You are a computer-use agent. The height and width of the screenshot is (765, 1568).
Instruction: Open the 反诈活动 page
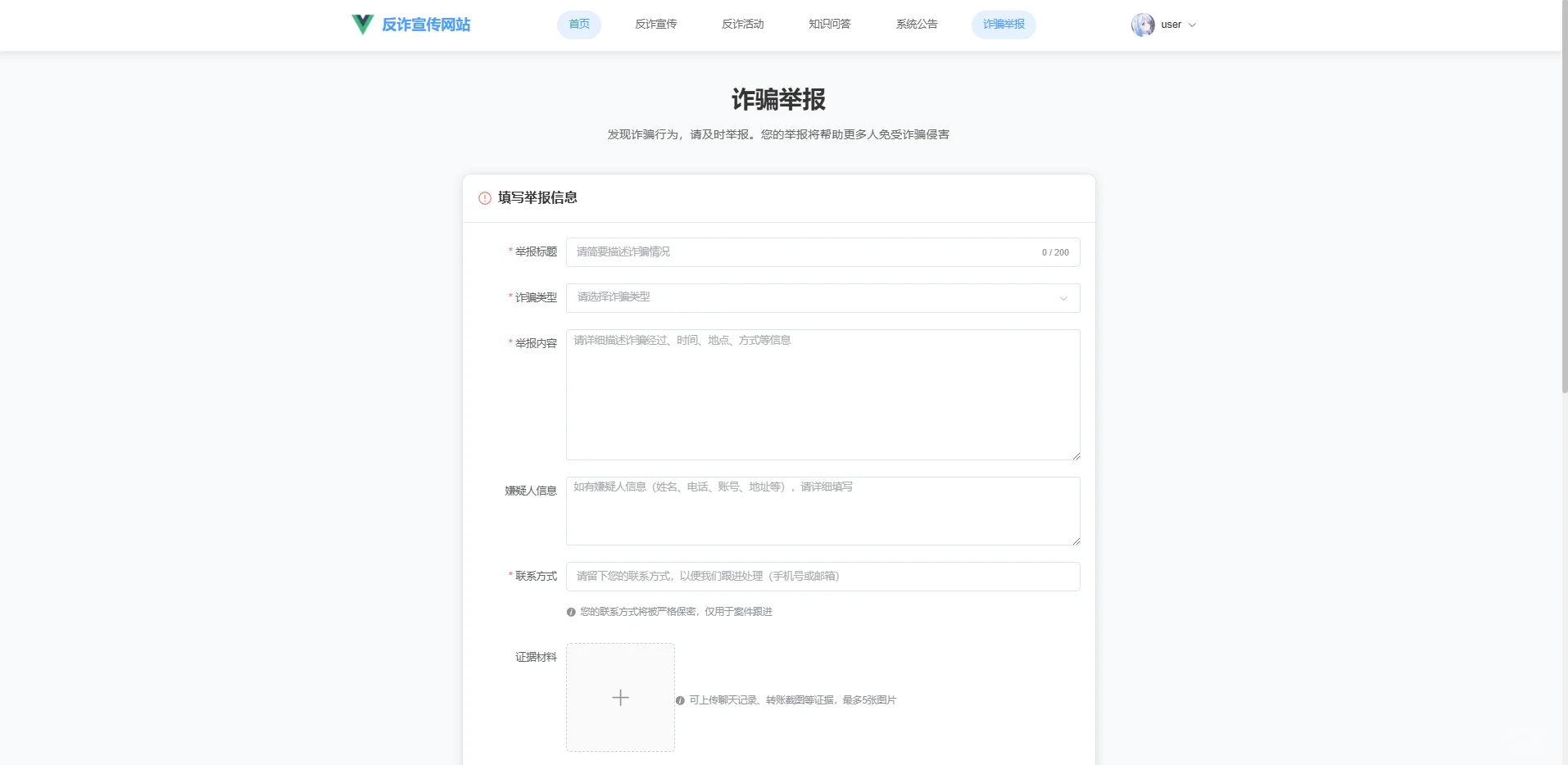742,25
